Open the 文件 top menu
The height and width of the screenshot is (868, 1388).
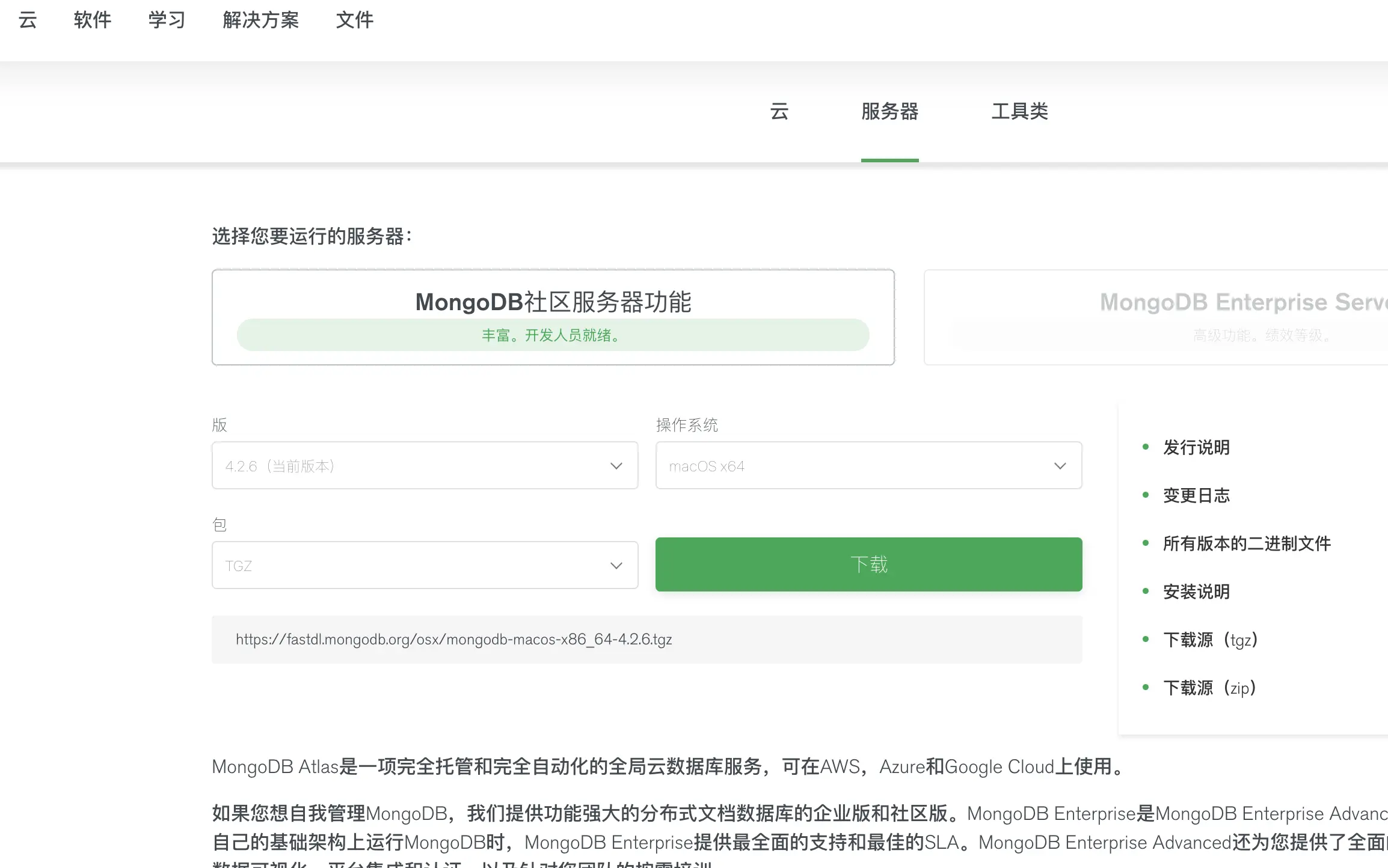click(354, 20)
